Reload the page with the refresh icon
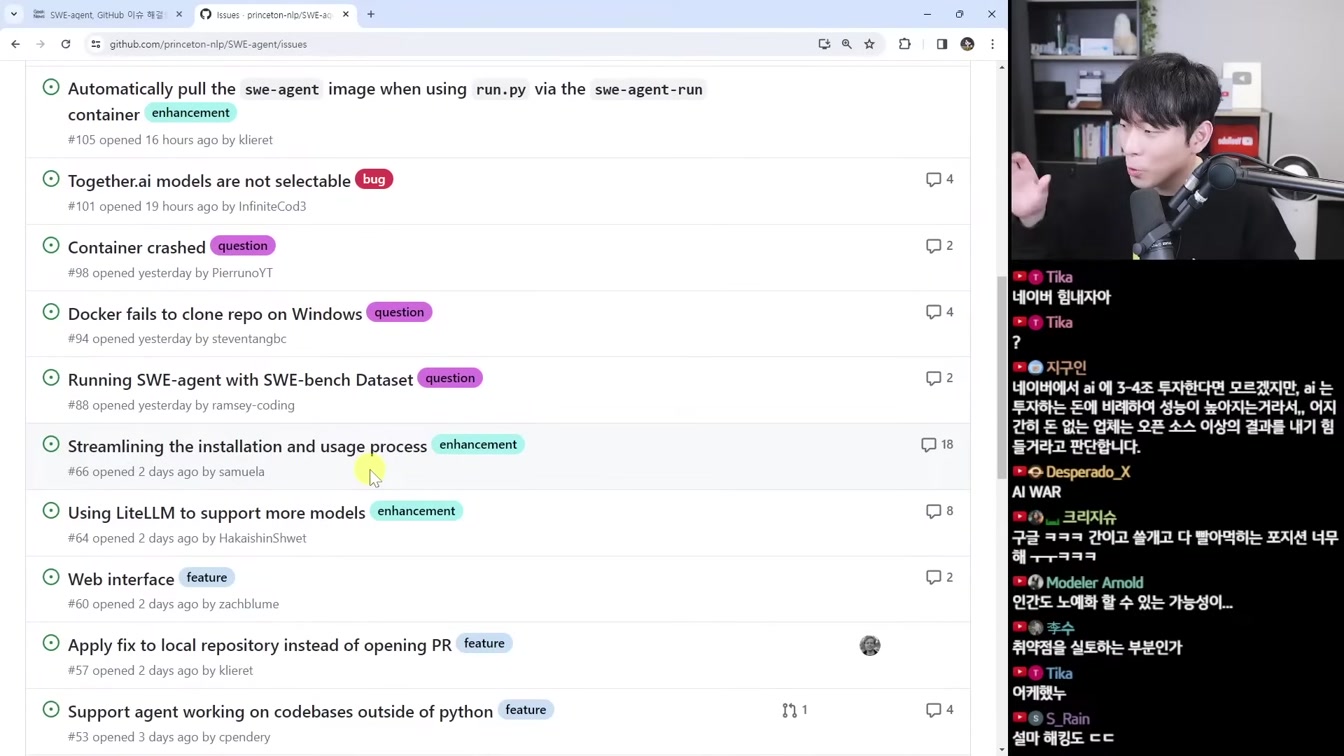This screenshot has width=1344, height=756. point(66,44)
